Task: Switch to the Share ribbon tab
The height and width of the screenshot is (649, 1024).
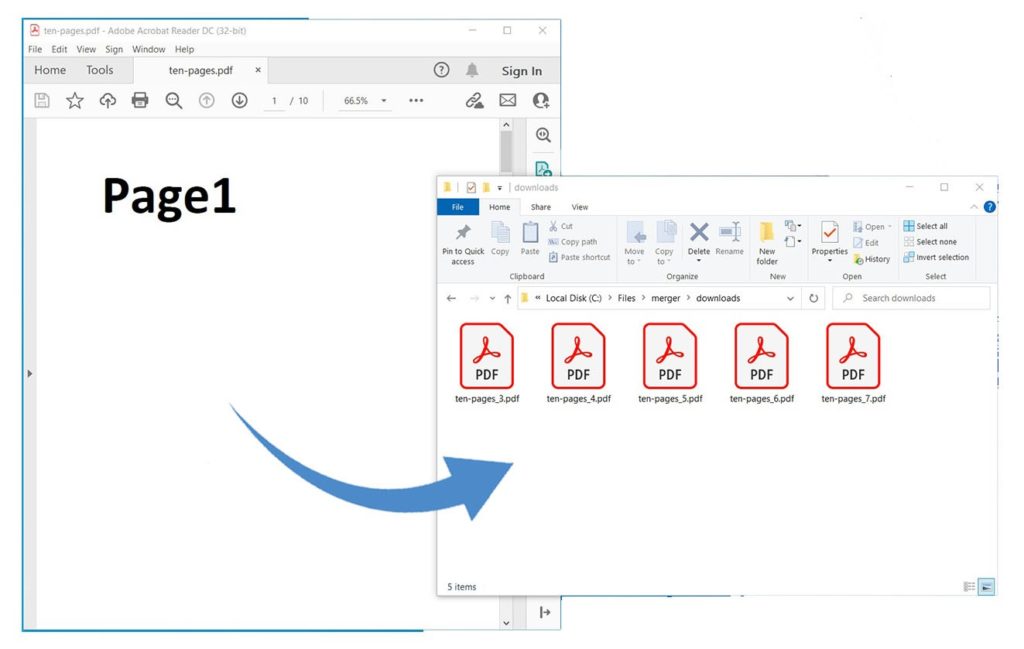Action: [541, 206]
